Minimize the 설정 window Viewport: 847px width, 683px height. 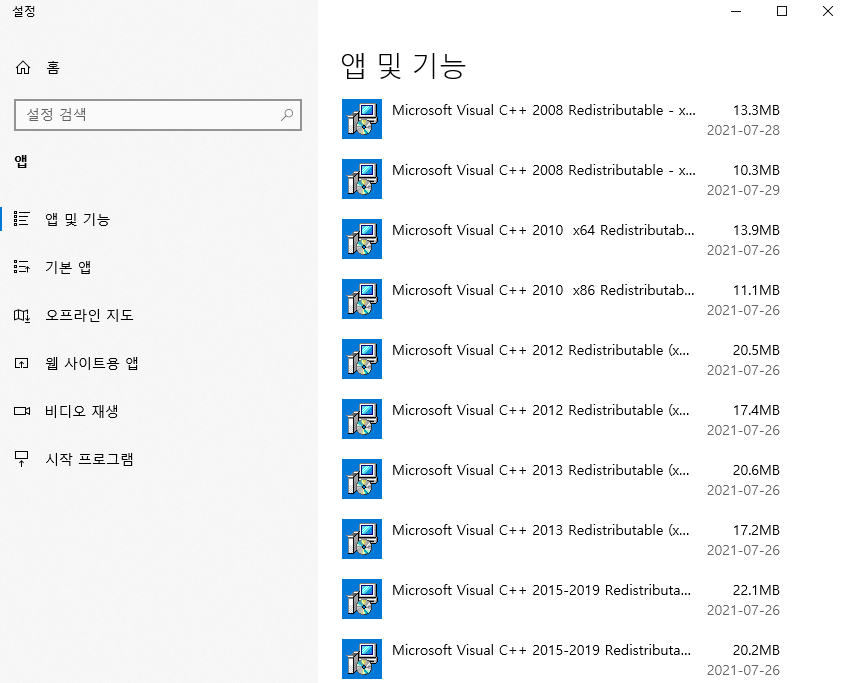(736, 11)
